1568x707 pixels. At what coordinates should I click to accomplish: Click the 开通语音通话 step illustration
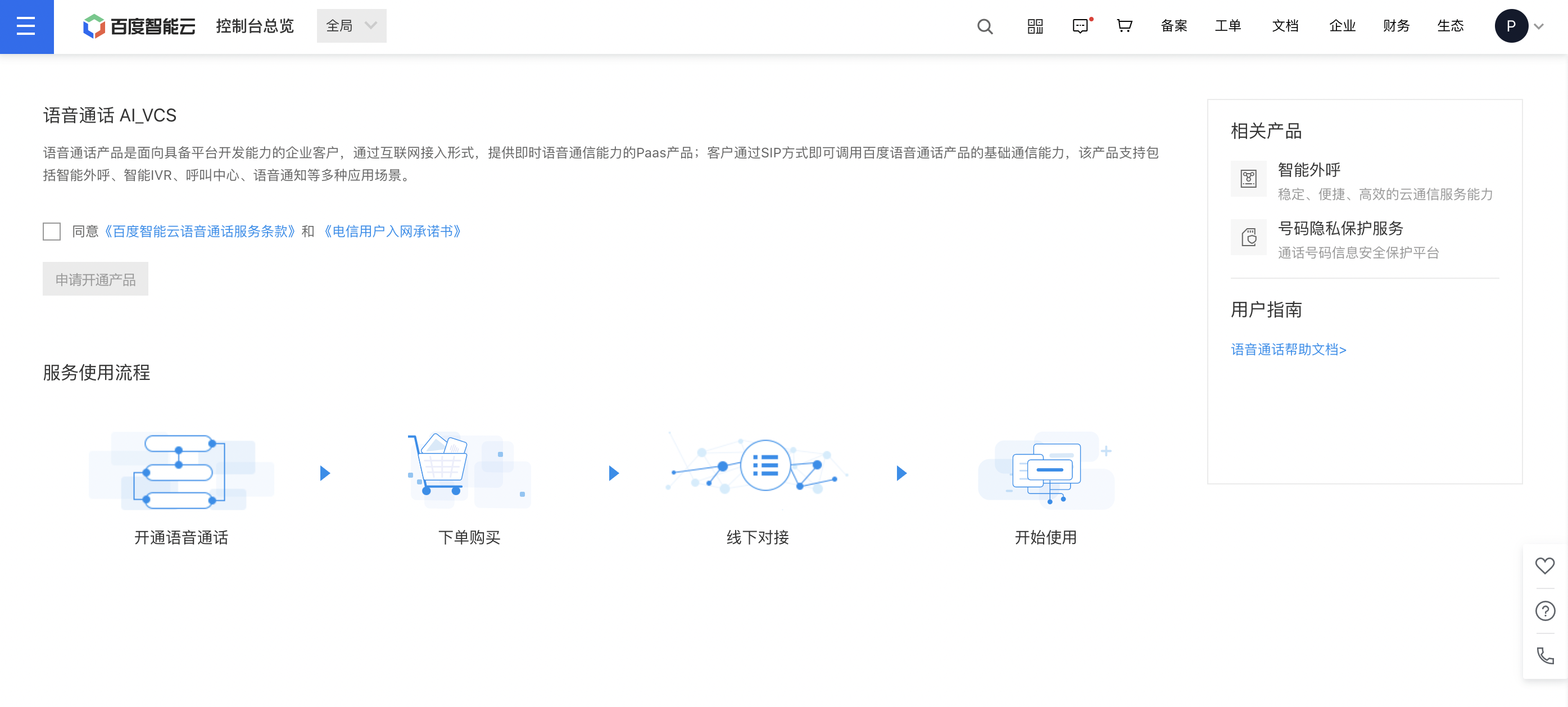coord(181,472)
